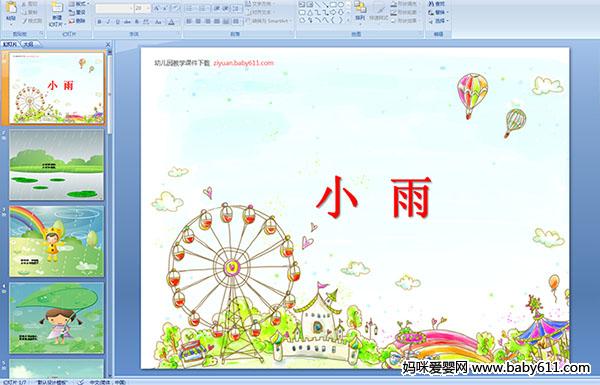Switch to the Outline (大纲) tab
The width and height of the screenshot is (600, 385).
[x=29, y=44]
